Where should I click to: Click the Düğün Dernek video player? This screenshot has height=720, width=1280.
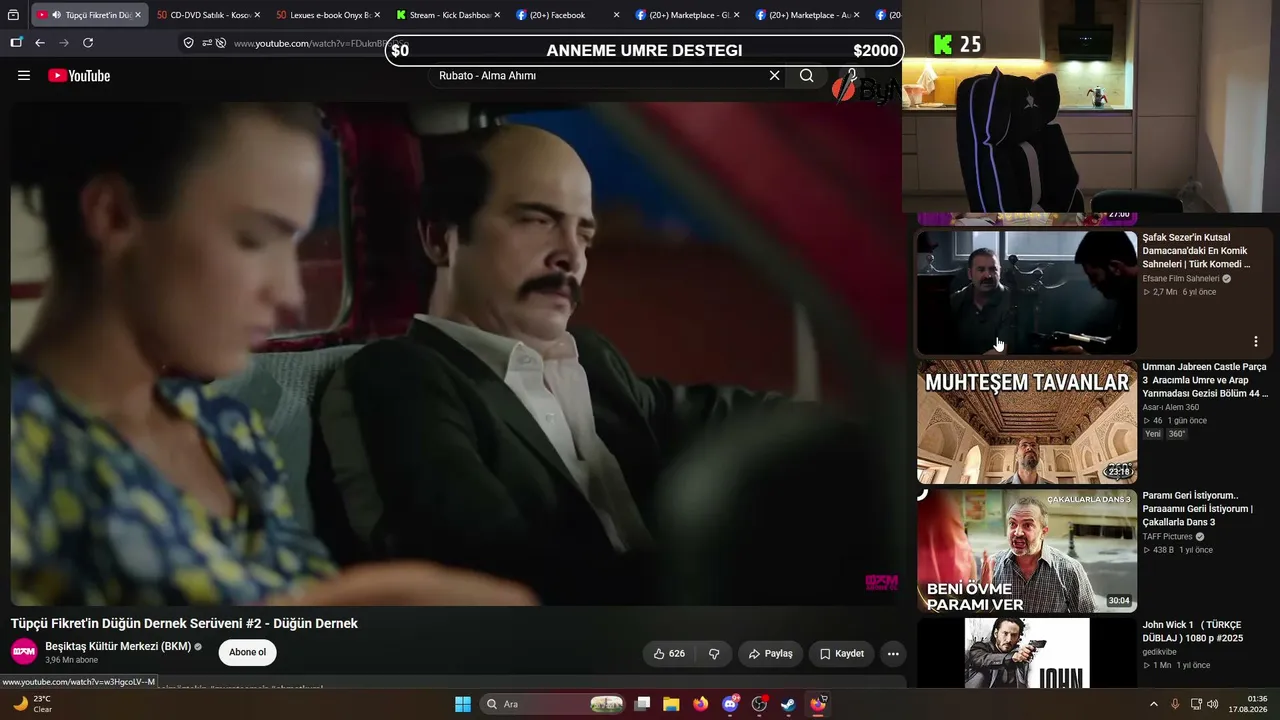pos(456,353)
